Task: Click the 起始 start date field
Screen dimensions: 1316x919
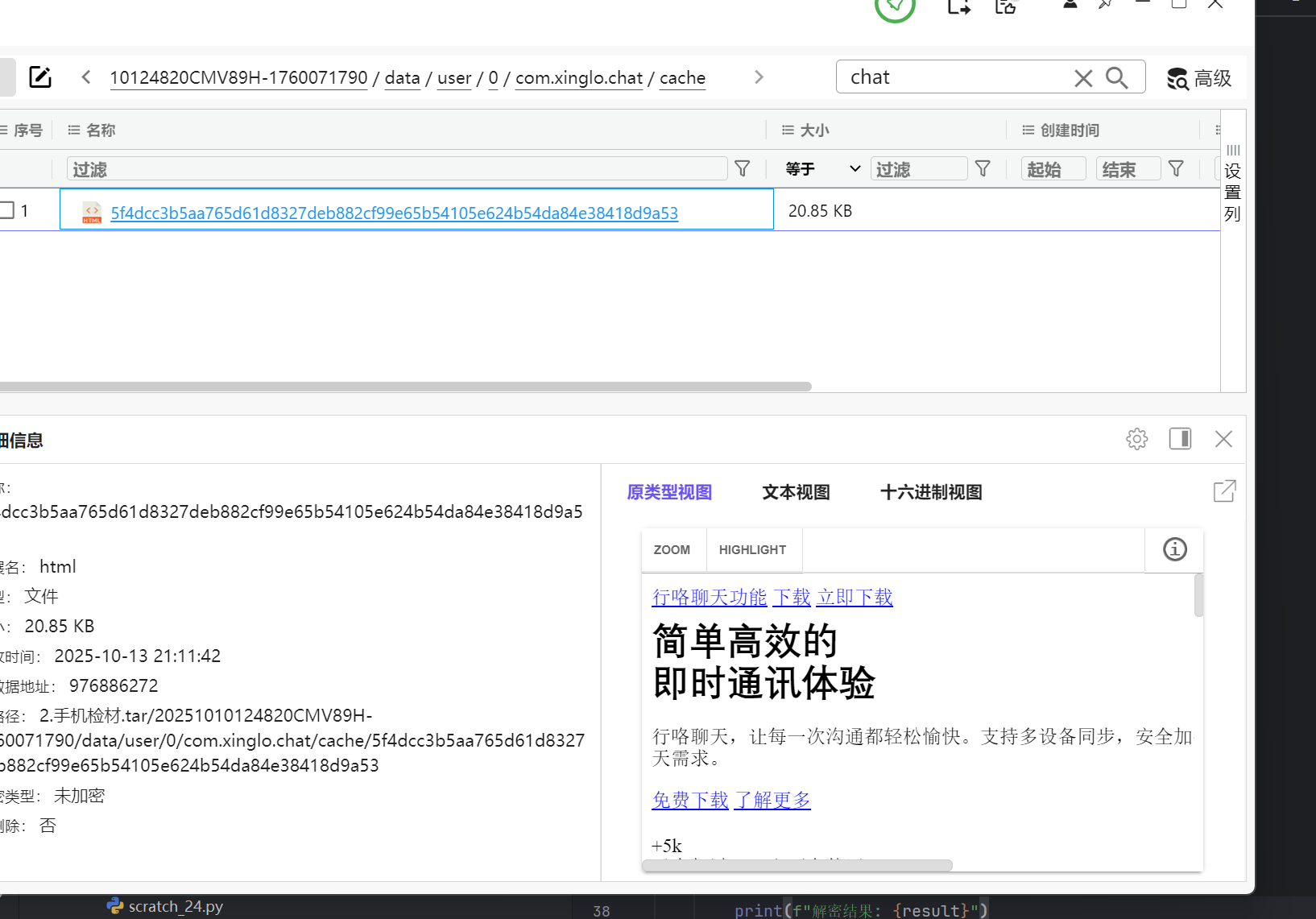Action: tap(1053, 169)
